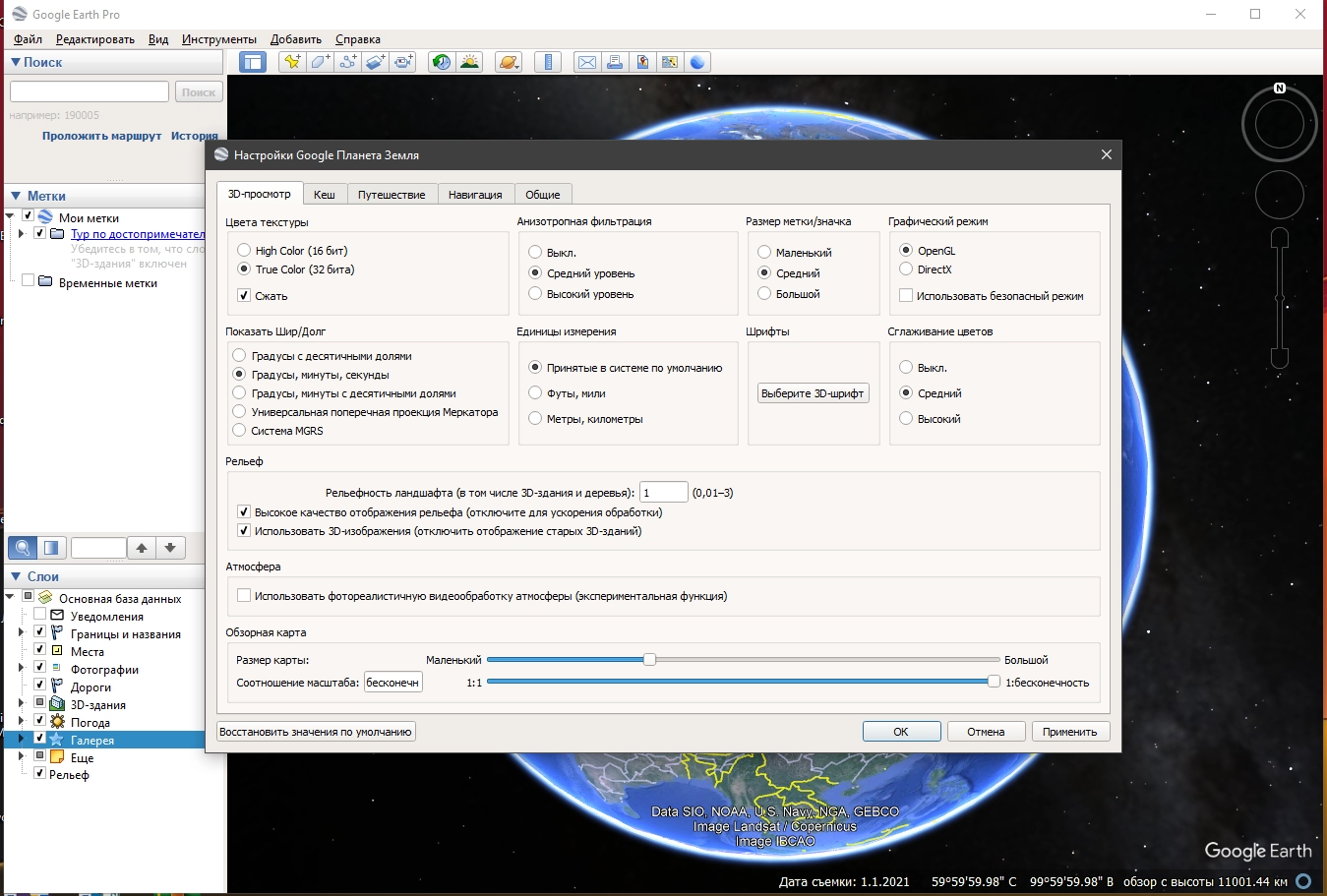Click the print icon in the toolbar
Viewport: 1327px width, 896px height.
click(615, 62)
